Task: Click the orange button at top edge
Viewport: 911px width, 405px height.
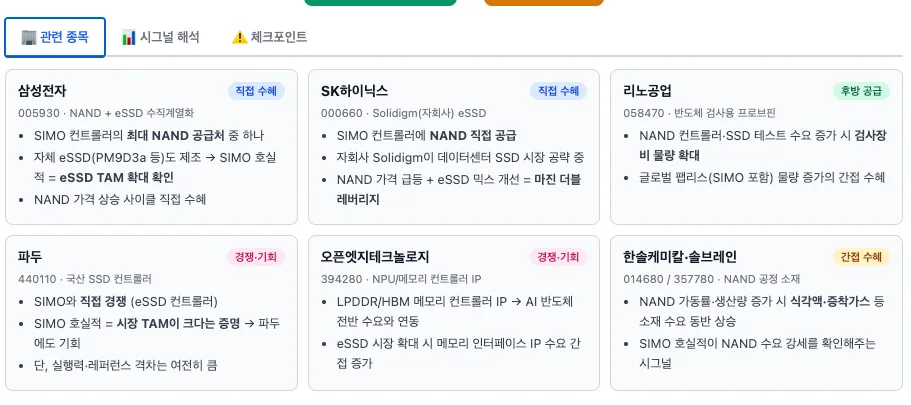Action: pyautogui.click(x=544, y=2)
